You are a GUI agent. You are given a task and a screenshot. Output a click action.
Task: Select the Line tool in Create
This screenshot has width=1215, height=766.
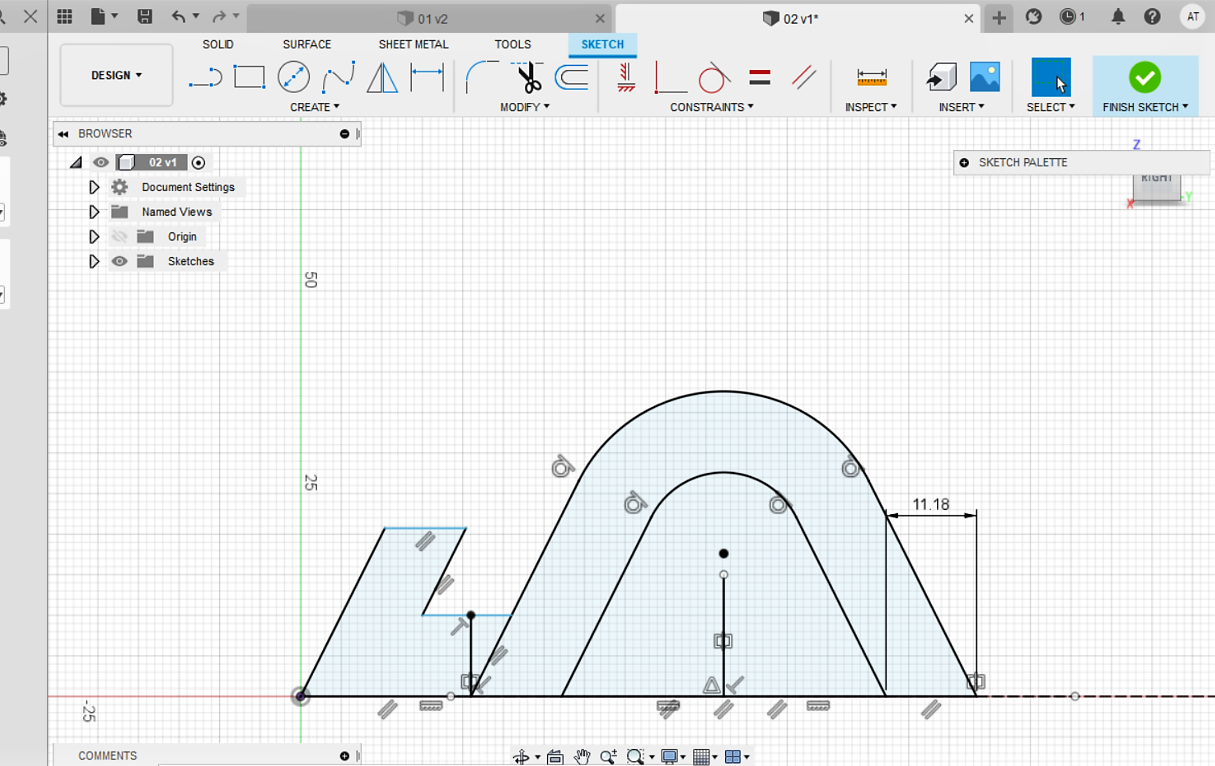(205, 77)
